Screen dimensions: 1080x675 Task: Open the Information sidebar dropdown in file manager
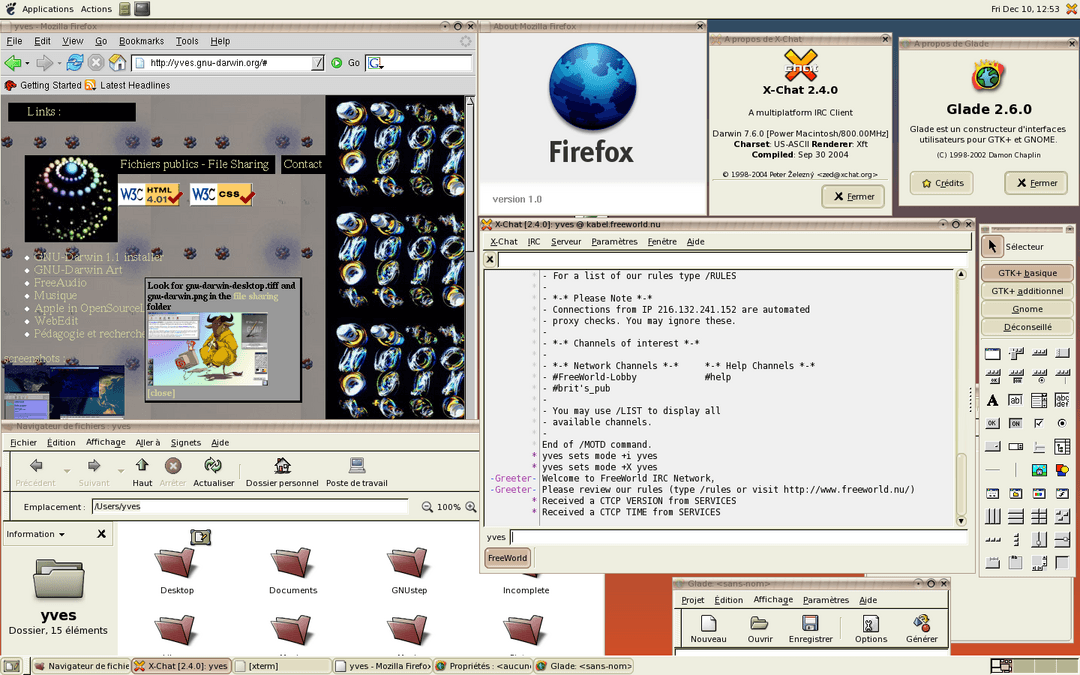(x=60, y=534)
